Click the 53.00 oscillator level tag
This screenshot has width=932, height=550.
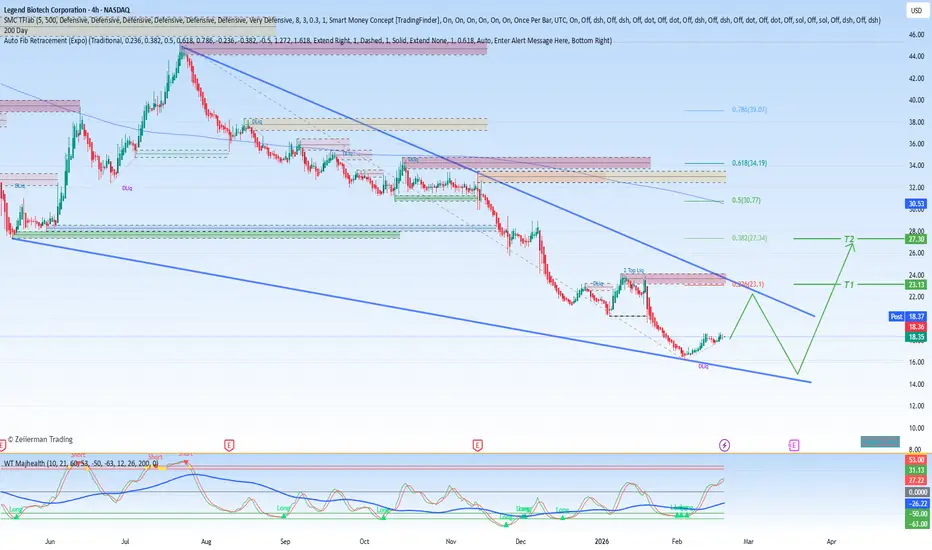click(x=915, y=460)
